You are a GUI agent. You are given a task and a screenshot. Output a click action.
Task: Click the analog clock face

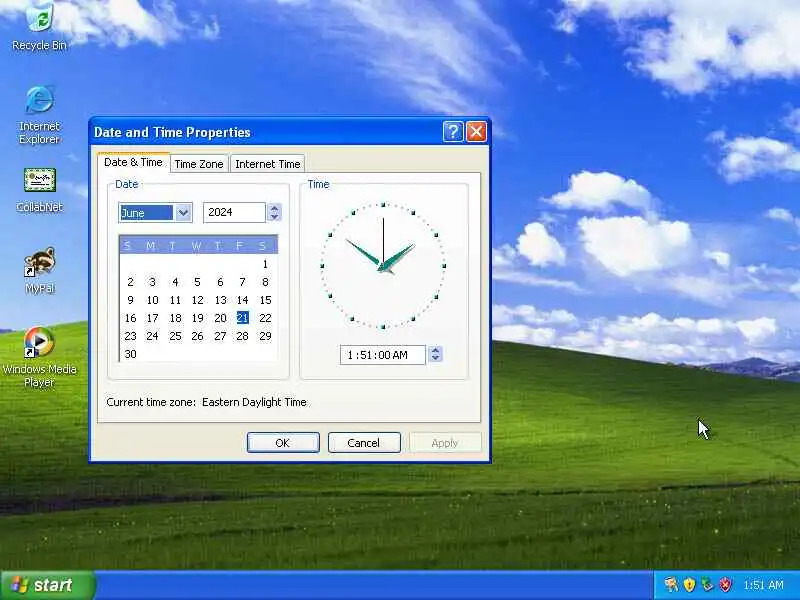click(x=383, y=265)
